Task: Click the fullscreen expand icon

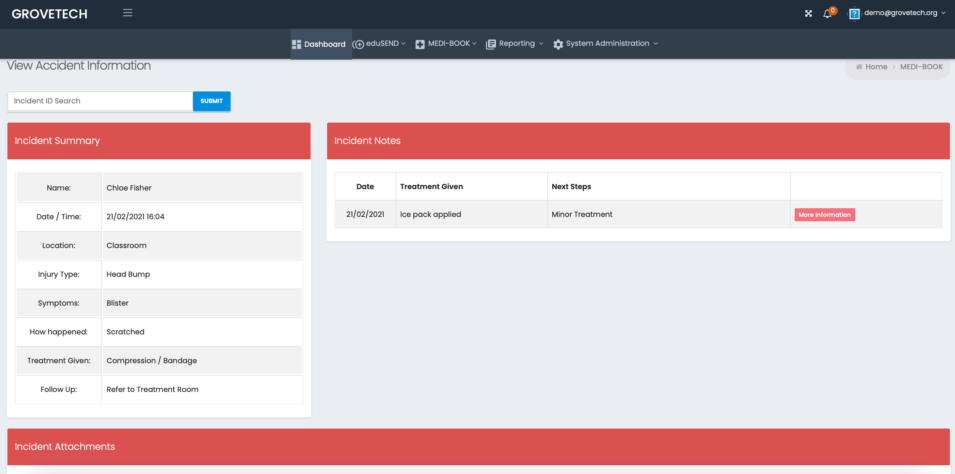Action: [808, 13]
